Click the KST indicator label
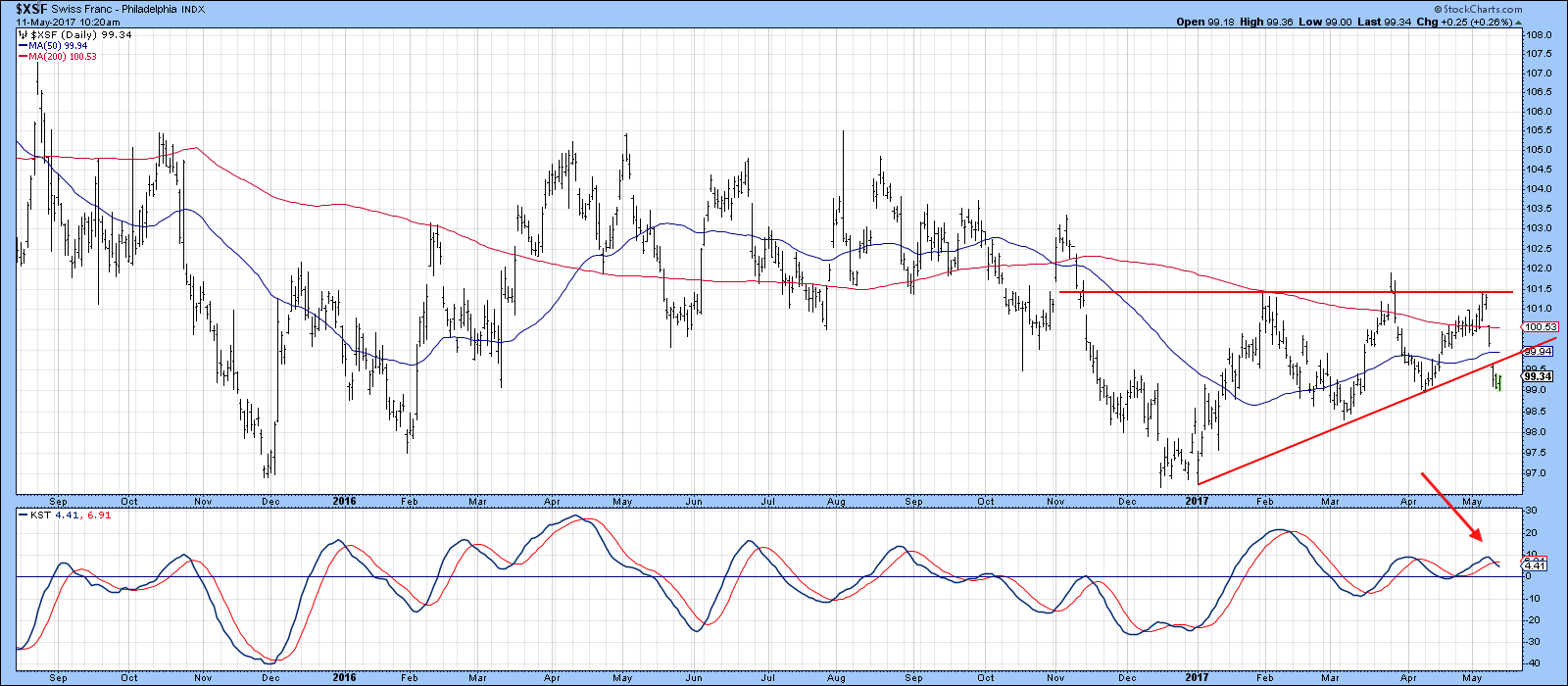Viewport: 1568px width, 686px height. click(x=37, y=514)
